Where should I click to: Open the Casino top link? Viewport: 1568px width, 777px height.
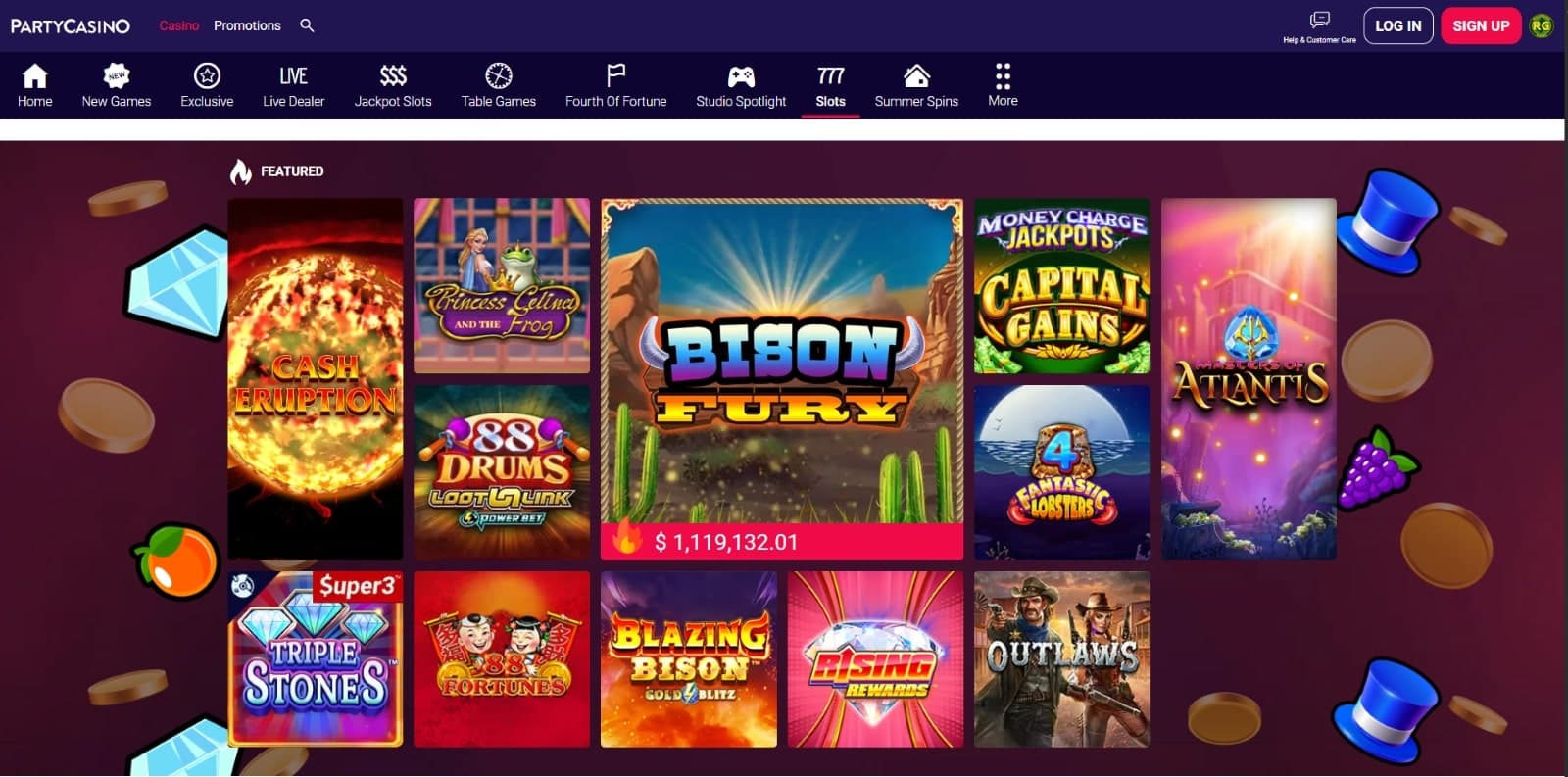(179, 25)
